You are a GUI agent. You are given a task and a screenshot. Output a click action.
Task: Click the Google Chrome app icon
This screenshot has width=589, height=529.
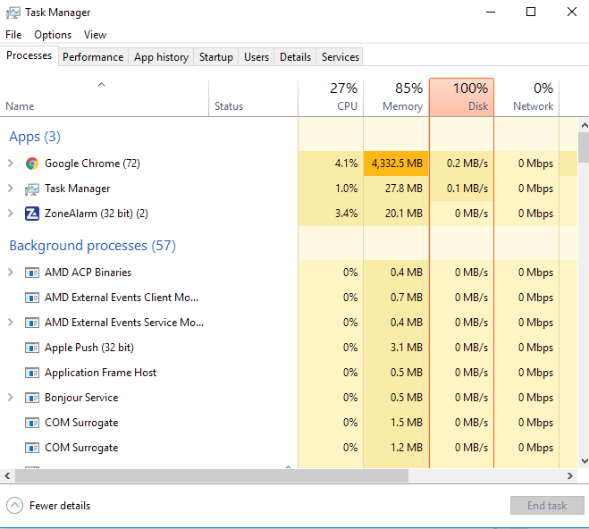[32, 163]
